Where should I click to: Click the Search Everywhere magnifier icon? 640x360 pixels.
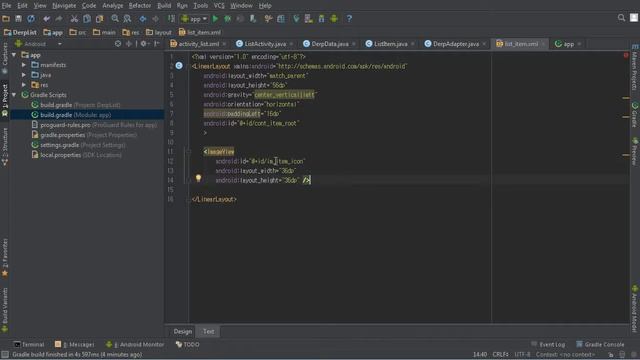click(x=621, y=18)
